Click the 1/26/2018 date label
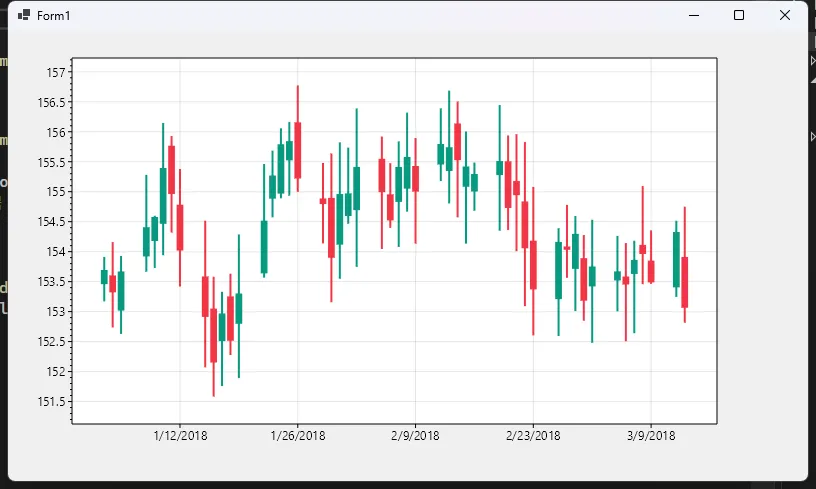The image size is (816, 489). pyautogui.click(x=298, y=435)
